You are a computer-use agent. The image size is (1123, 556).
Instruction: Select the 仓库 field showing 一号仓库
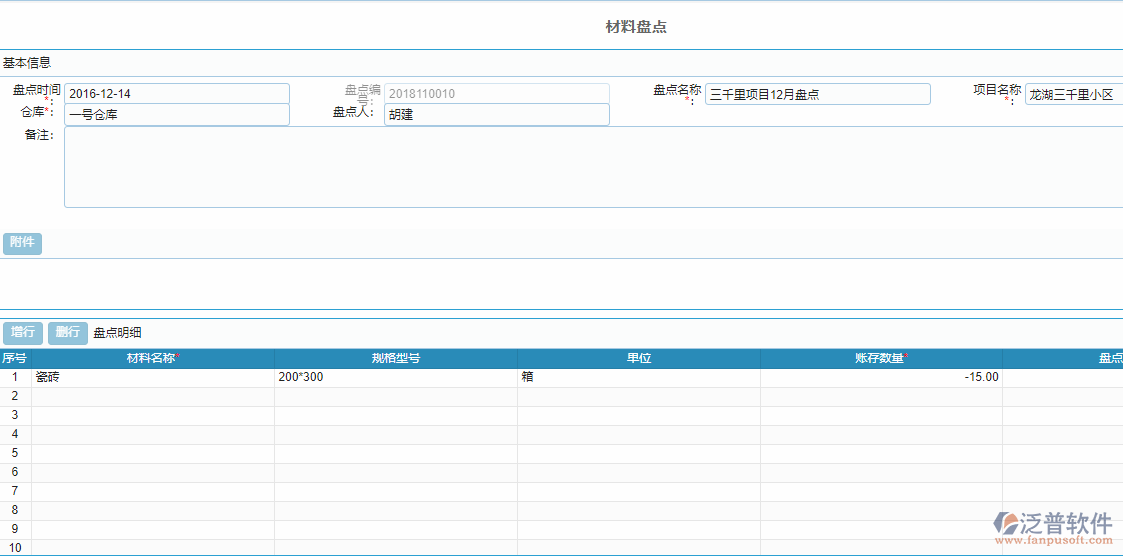point(176,115)
